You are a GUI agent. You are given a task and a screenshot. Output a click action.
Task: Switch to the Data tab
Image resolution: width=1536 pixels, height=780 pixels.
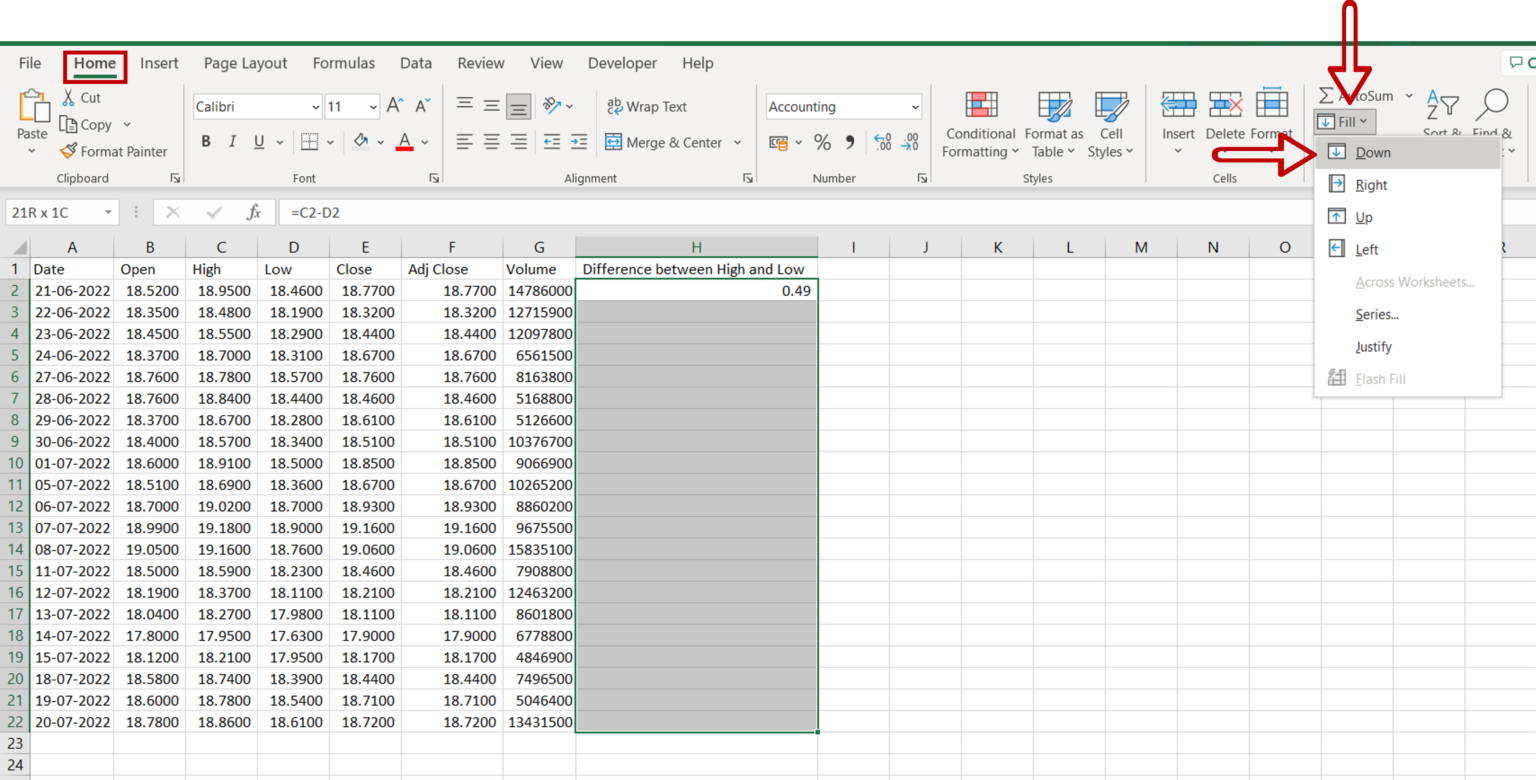416,63
